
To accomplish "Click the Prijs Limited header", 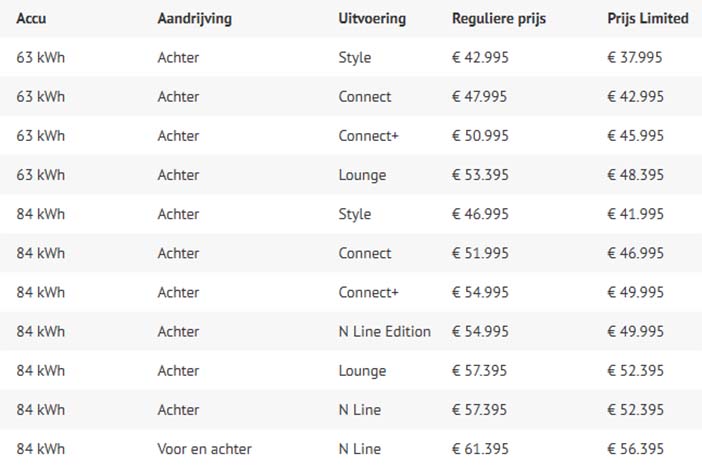I will tap(648, 19).
